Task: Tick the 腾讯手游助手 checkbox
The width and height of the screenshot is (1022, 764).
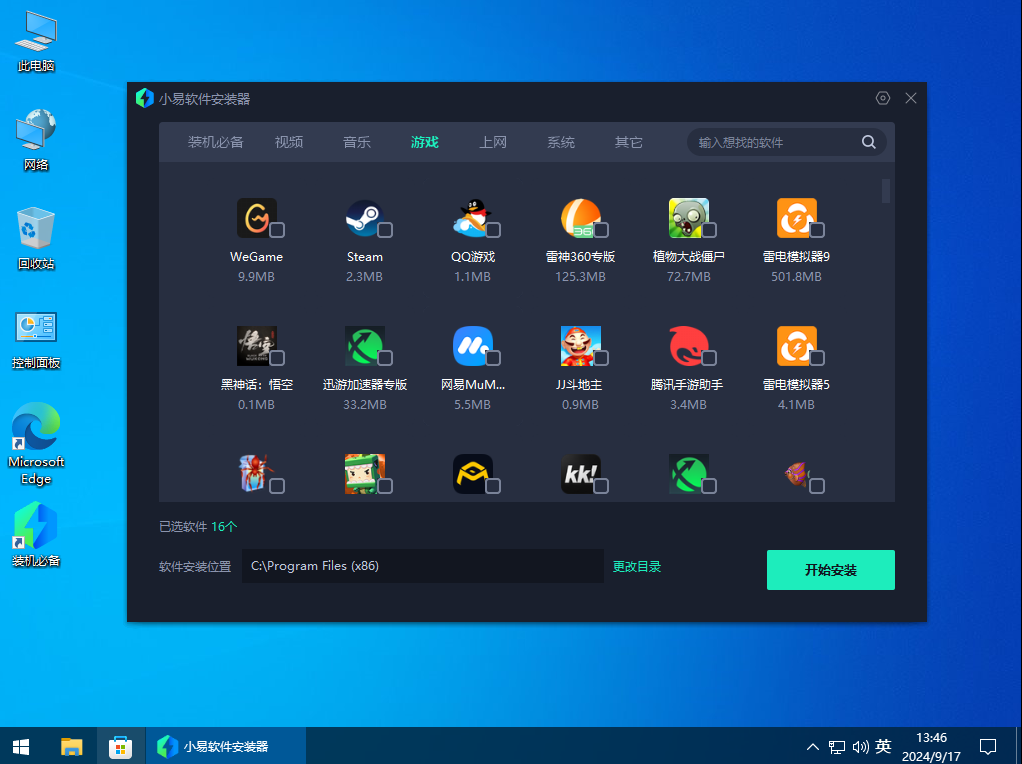Action: tap(709, 358)
